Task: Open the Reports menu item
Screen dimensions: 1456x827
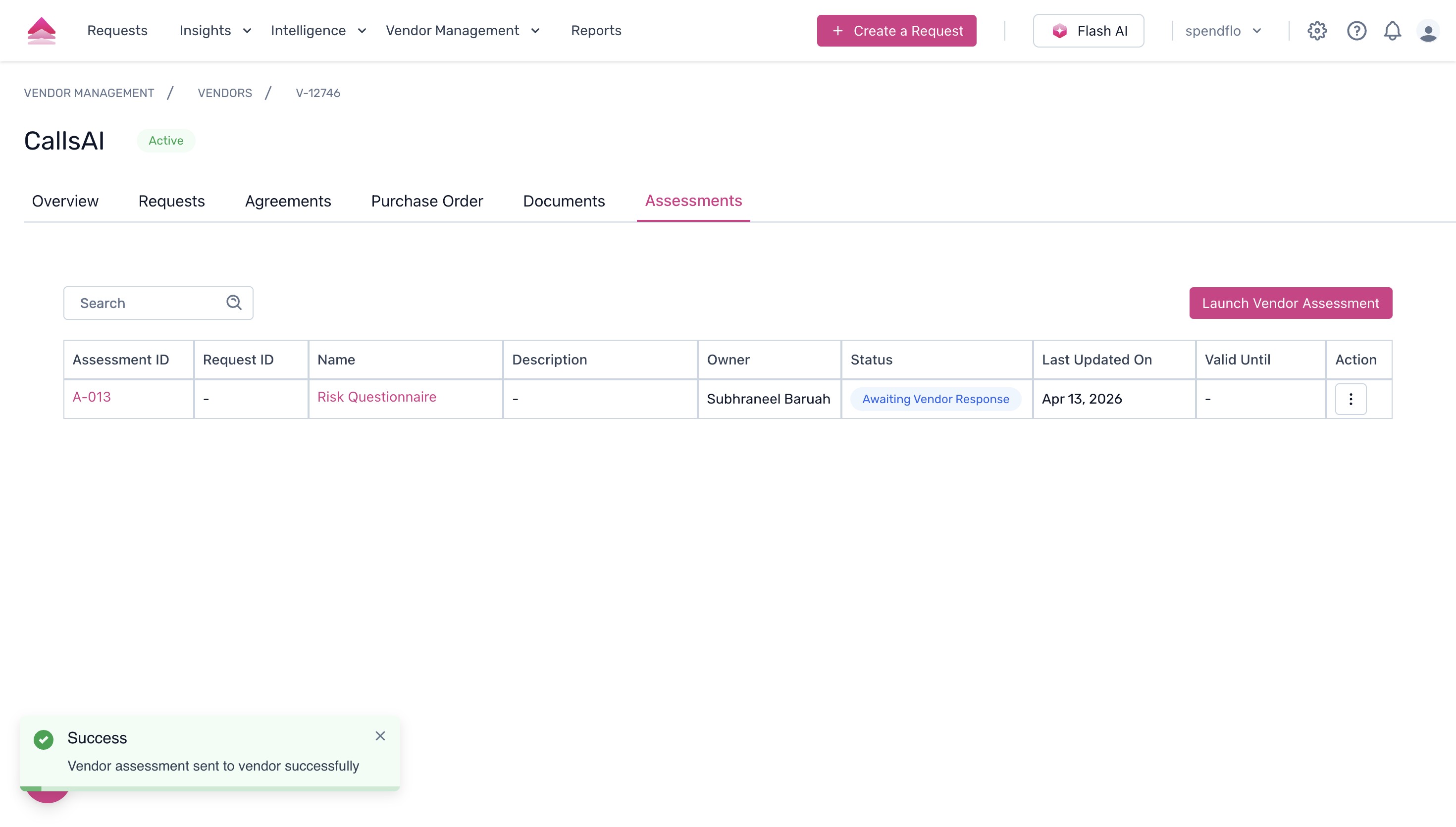Action: (596, 31)
